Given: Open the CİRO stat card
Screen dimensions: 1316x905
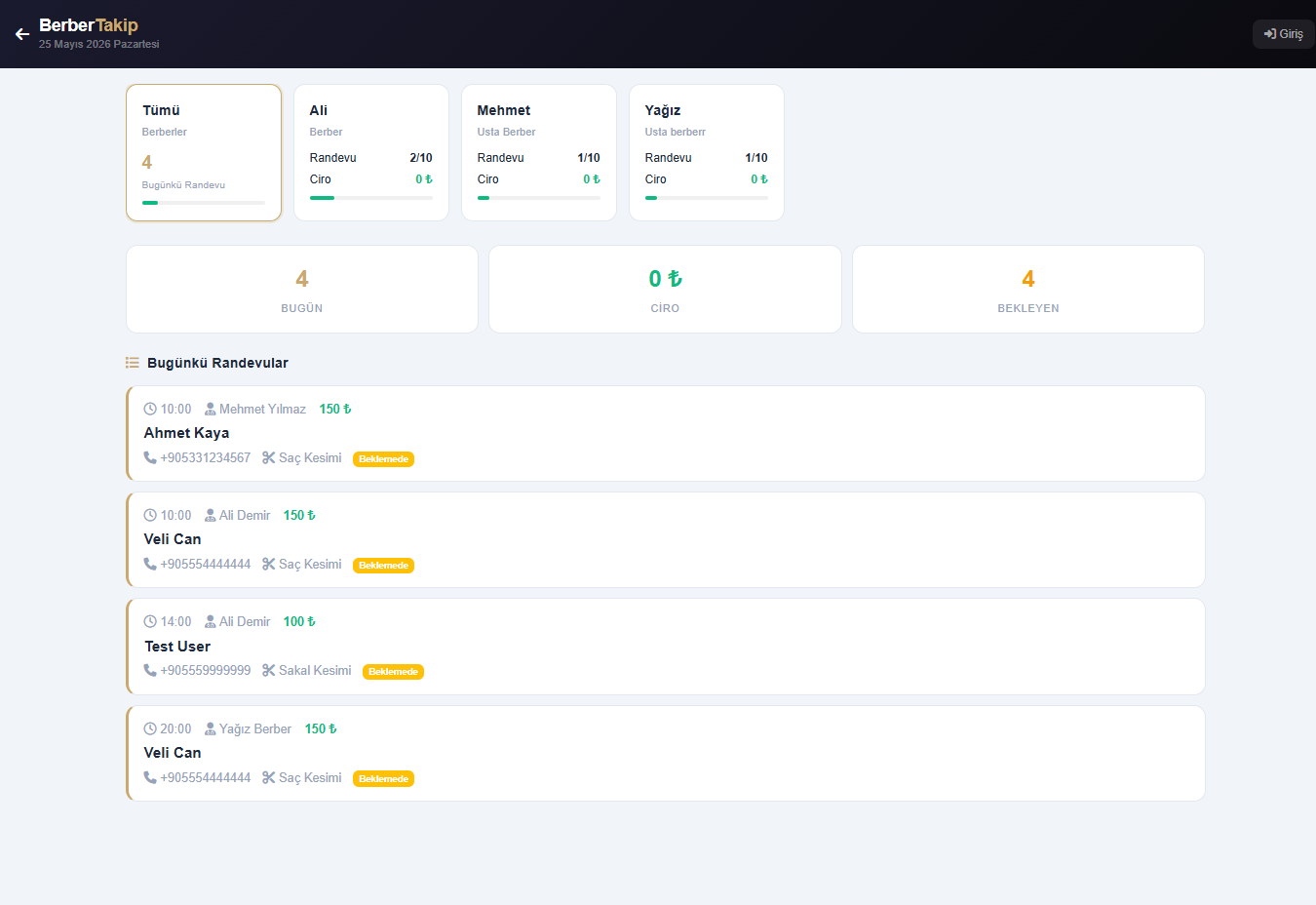Looking at the screenshot, I should click(665, 289).
